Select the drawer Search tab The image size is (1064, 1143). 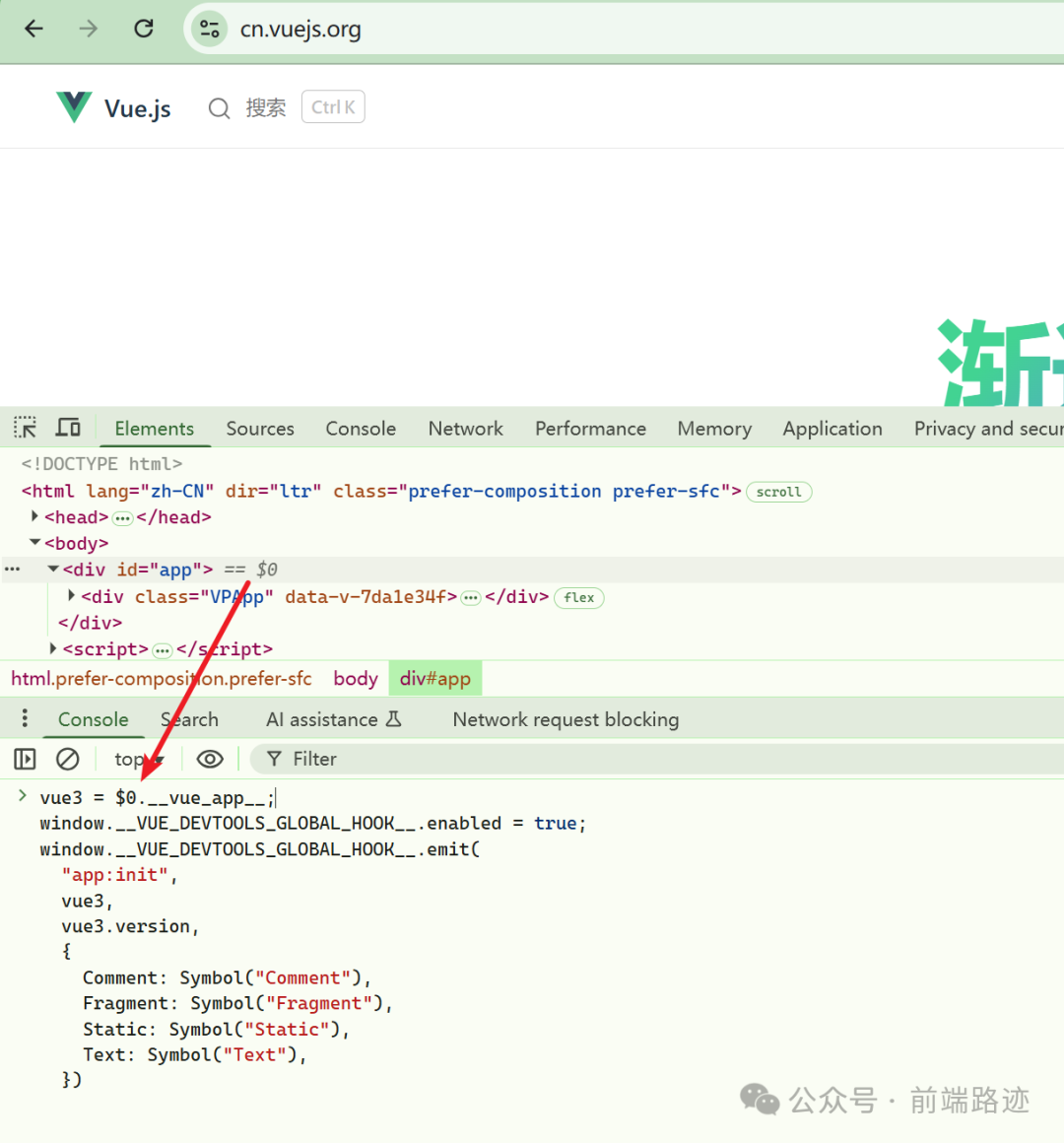(x=189, y=719)
